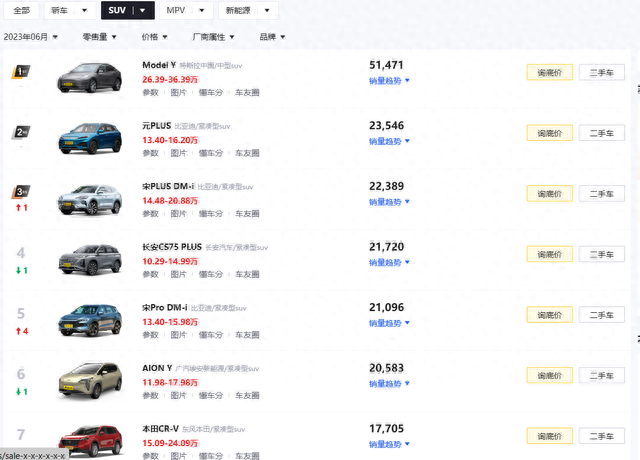Open 懂车分 link under 宋PLUS DM-i
This screenshot has width=640, height=460.
coord(211,213)
